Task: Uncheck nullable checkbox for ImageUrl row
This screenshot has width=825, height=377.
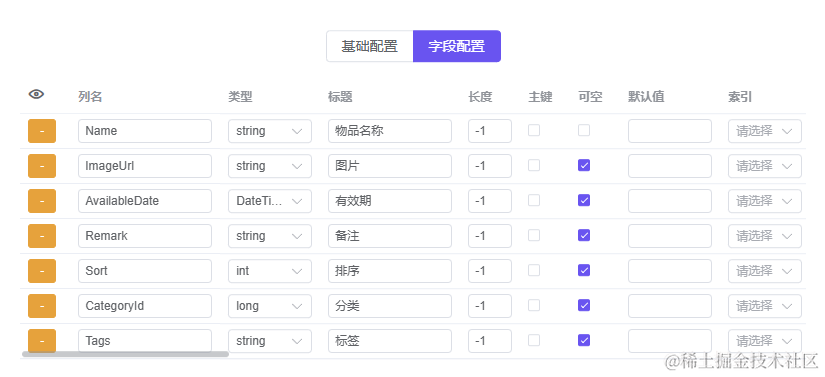Action: 583,166
